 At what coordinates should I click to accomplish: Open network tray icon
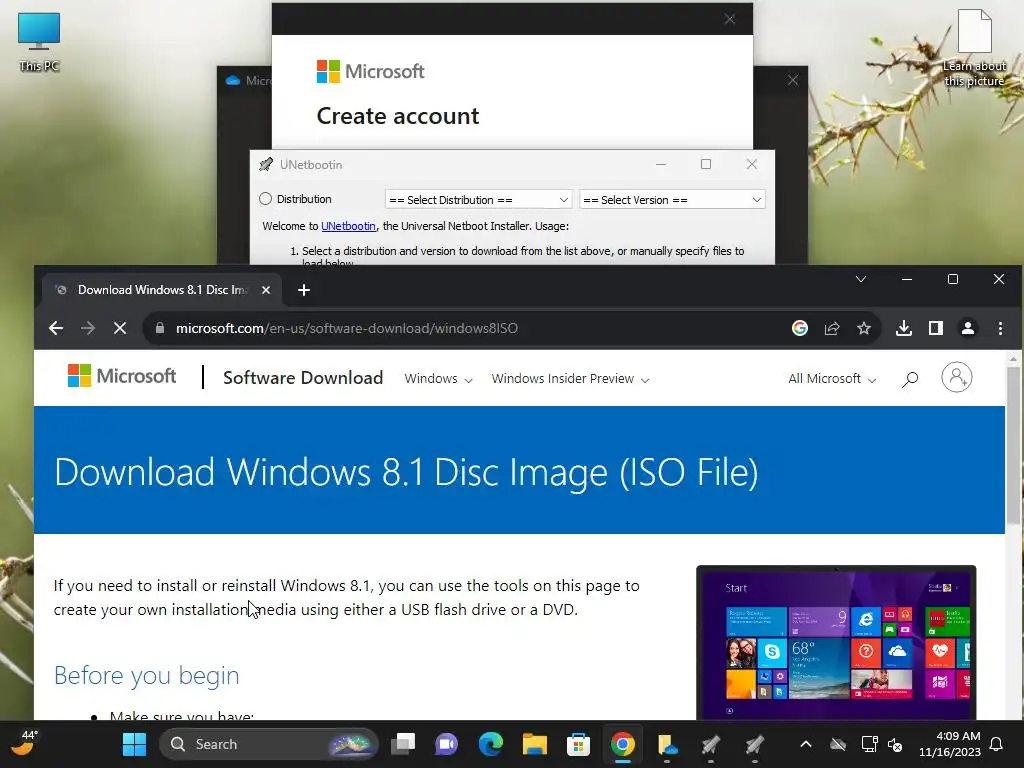869,744
